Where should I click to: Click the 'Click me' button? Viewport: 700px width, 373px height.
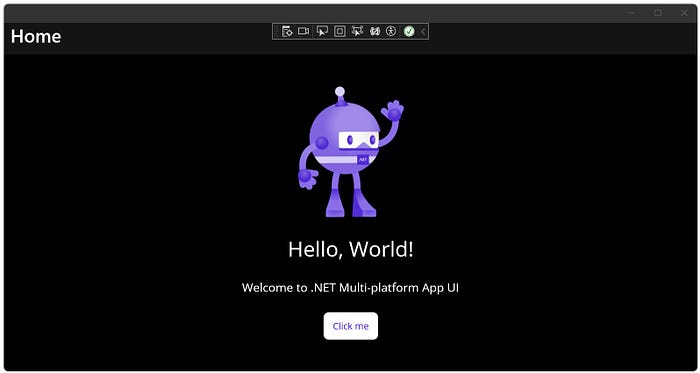pyautogui.click(x=351, y=326)
